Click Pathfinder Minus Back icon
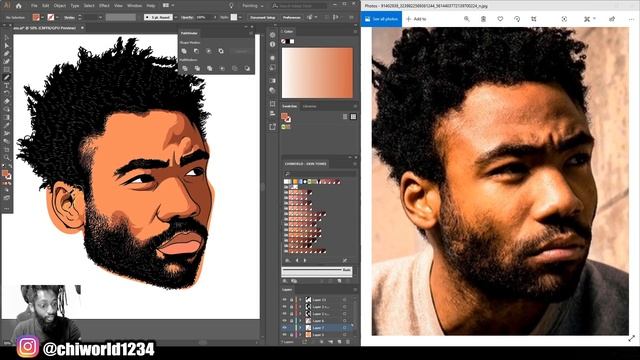Image resolution: width=640 pixels, height=360 pixels. (247, 69)
